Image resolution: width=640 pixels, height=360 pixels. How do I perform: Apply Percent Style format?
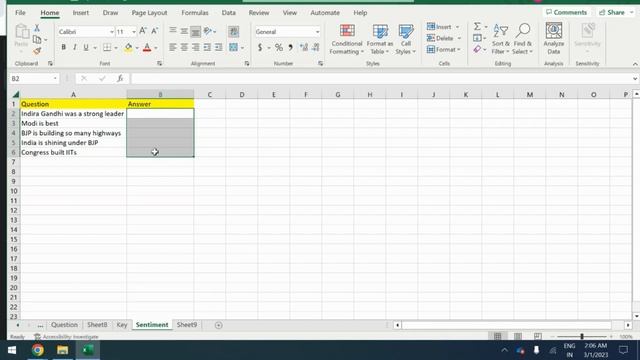[x=279, y=48]
